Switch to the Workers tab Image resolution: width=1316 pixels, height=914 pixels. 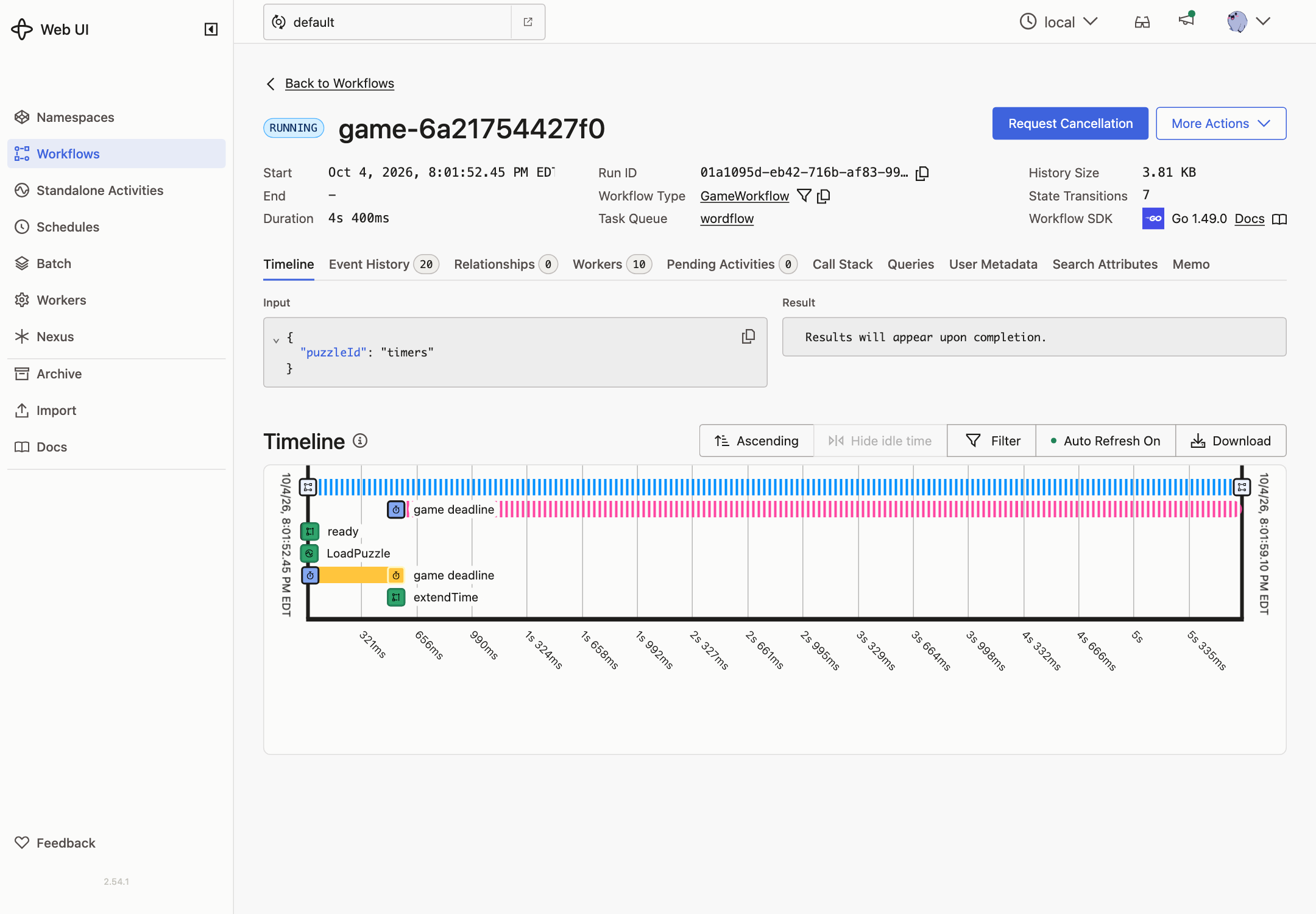click(612, 264)
